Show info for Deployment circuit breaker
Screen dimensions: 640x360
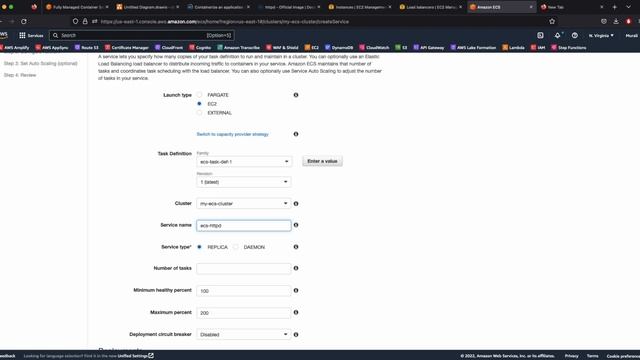[x=296, y=335]
